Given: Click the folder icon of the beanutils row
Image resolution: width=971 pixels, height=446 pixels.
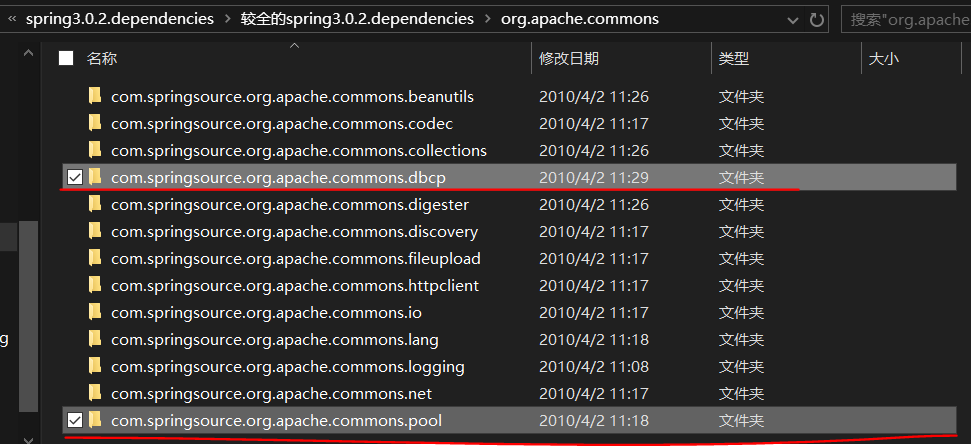Looking at the screenshot, I should coord(95,97).
